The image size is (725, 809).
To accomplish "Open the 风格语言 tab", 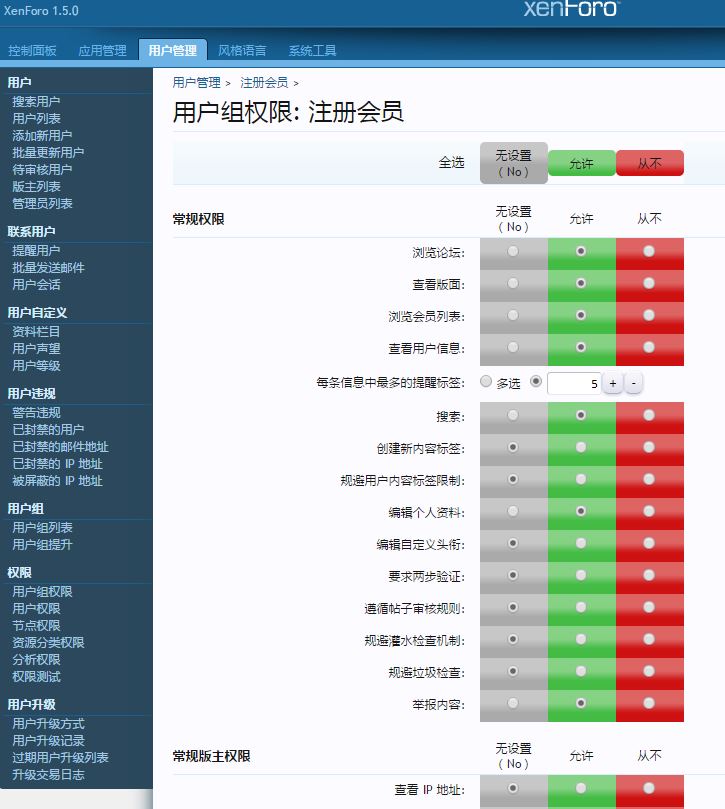I will (242, 51).
